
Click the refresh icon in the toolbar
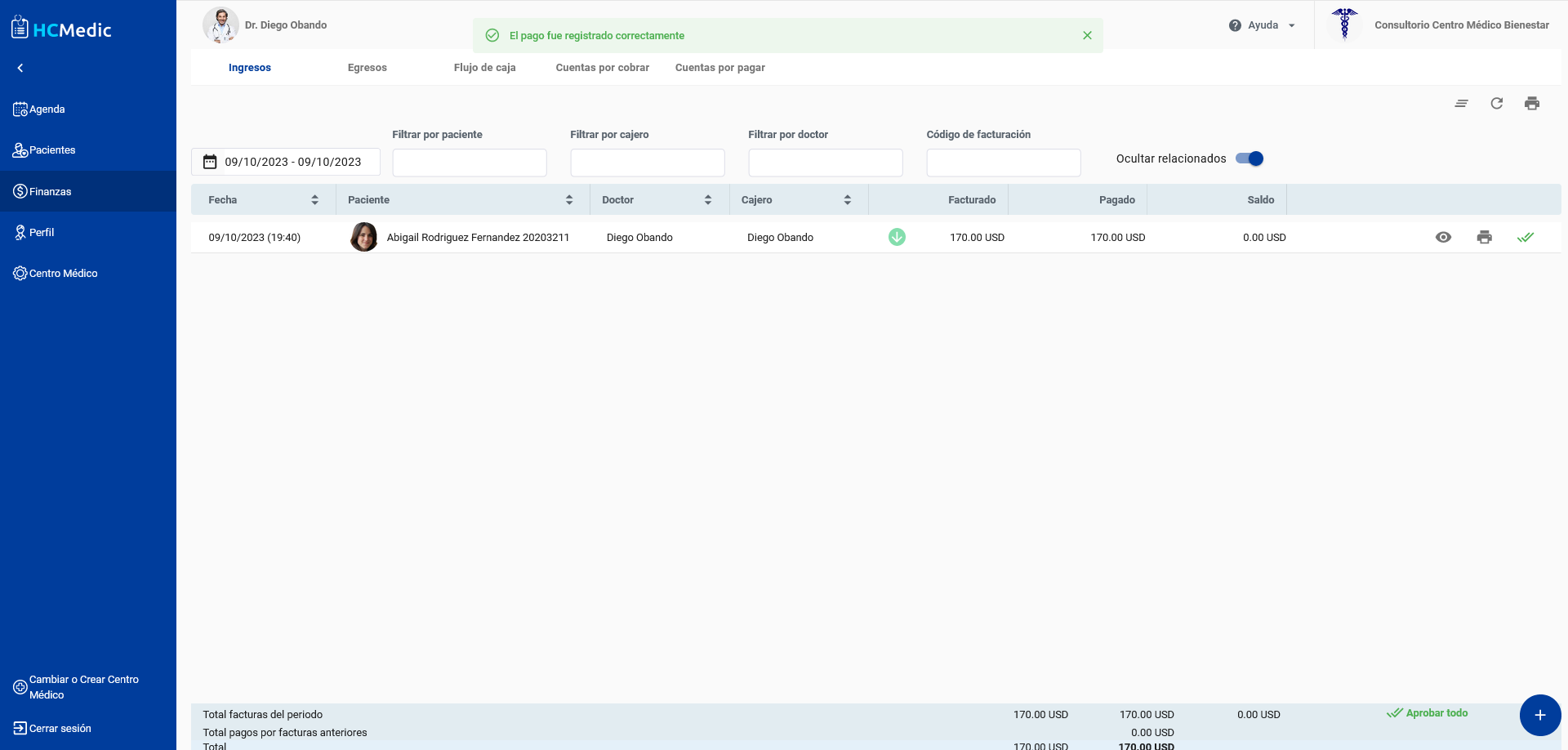click(x=1496, y=104)
